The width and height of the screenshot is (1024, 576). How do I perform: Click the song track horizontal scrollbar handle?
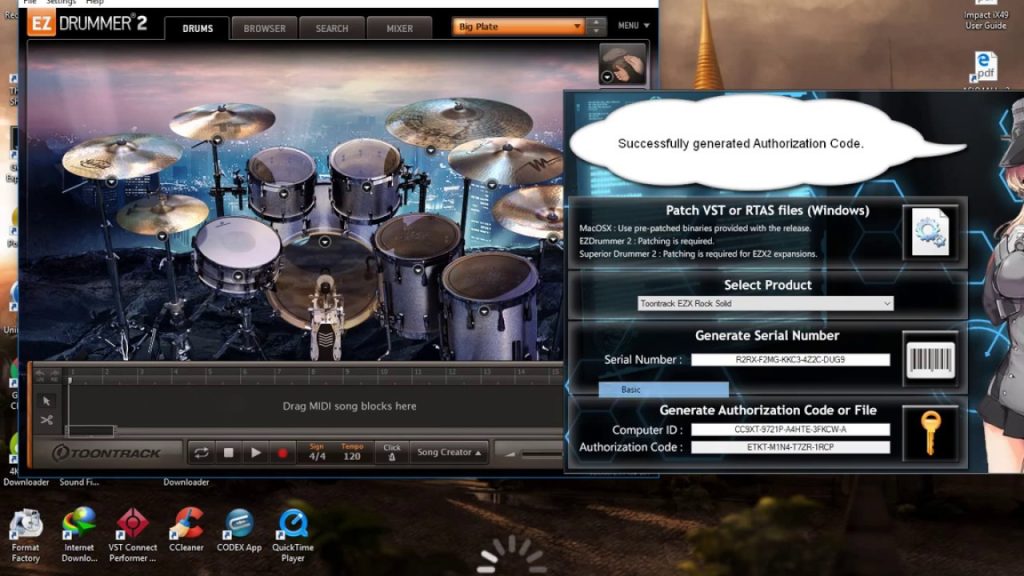[x=91, y=430]
